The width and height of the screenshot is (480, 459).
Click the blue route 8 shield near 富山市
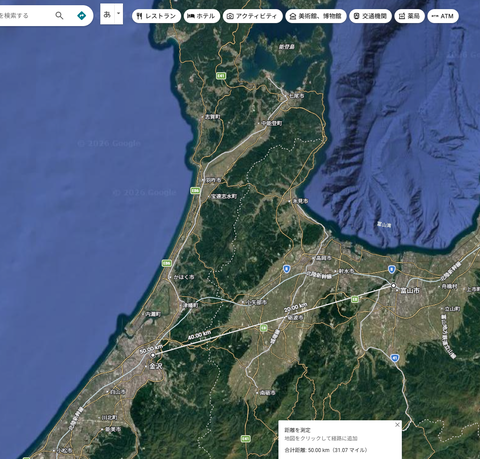pyautogui.click(x=392, y=269)
